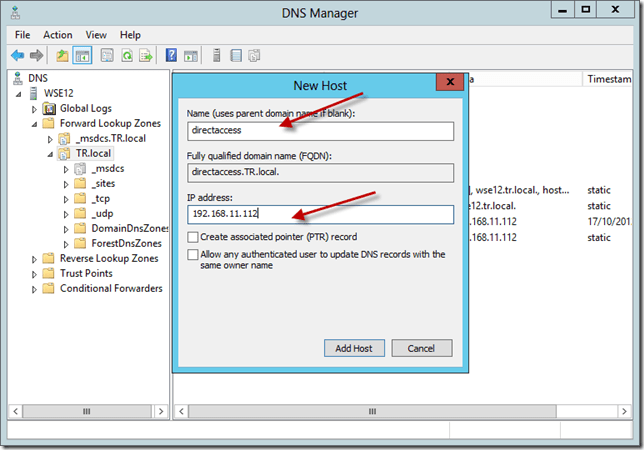Image resolution: width=644 pixels, height=450 pixels.
Task: Click the Back arrow toolbar icon
Action: coord(17,55)
